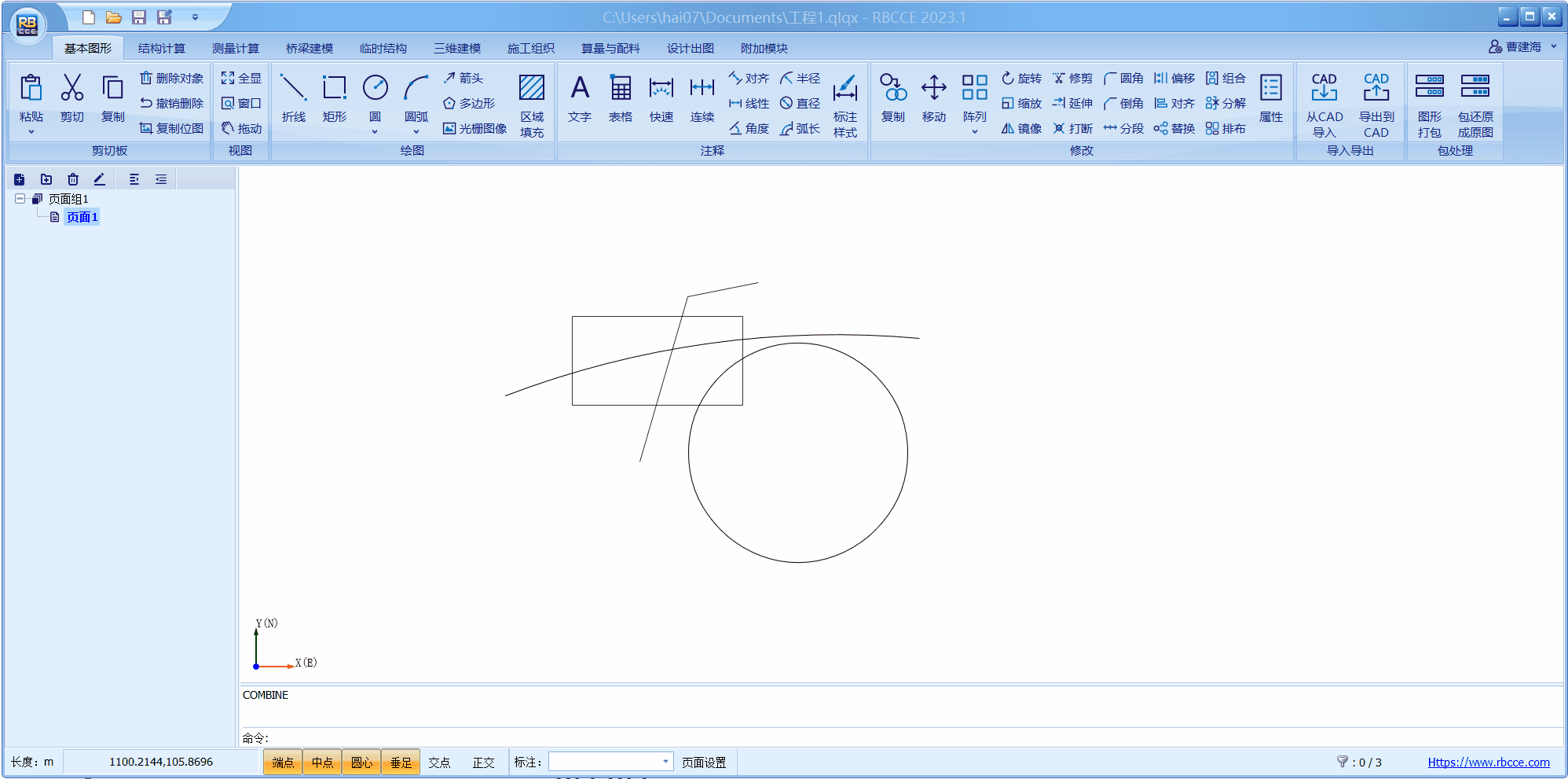
Task: Collapse the 页面组1 tree node
Action: coord(20,199)
